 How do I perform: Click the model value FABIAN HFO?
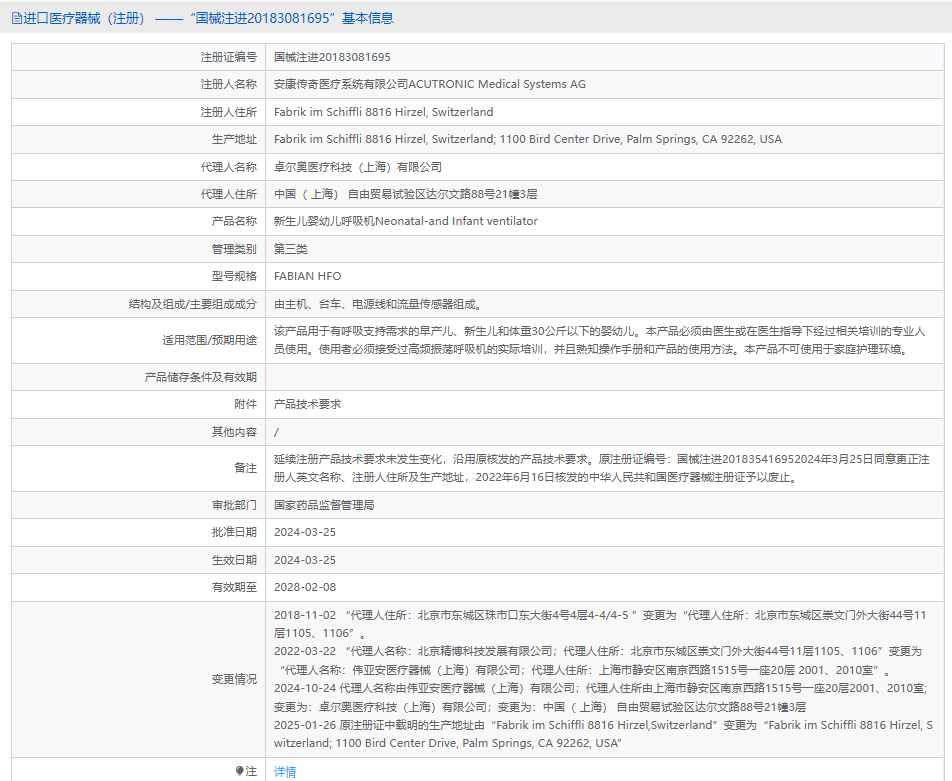pos(307,276)
